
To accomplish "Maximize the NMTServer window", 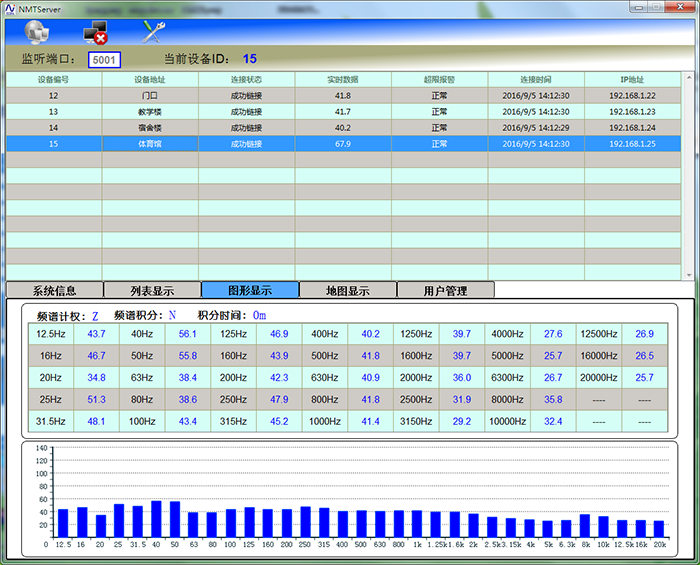I will click(654, 6).
